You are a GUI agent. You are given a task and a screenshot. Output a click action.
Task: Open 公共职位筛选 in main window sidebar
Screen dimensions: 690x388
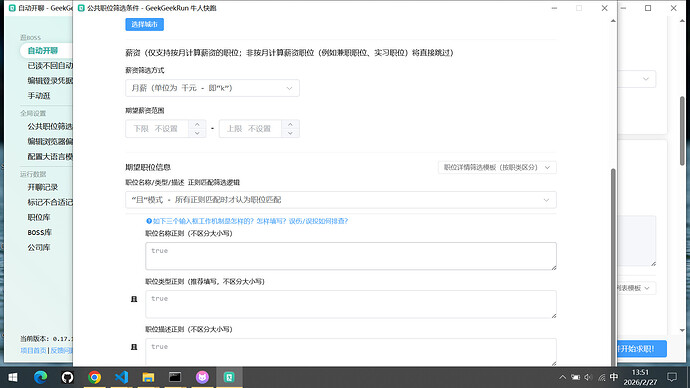coord(50,126)
